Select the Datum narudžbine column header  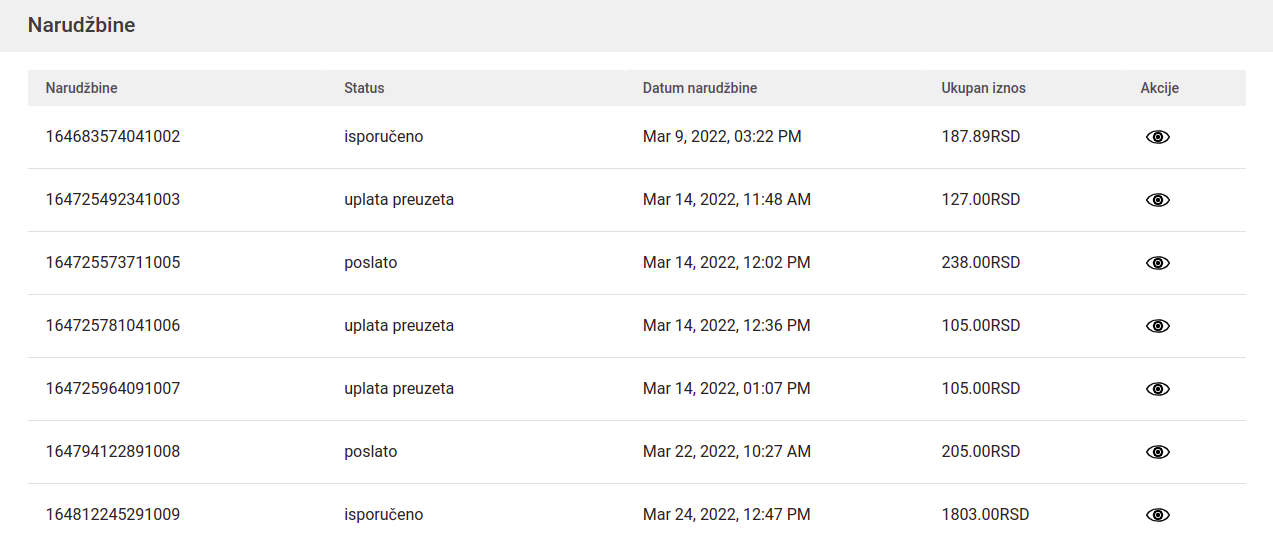click(699, 88)
